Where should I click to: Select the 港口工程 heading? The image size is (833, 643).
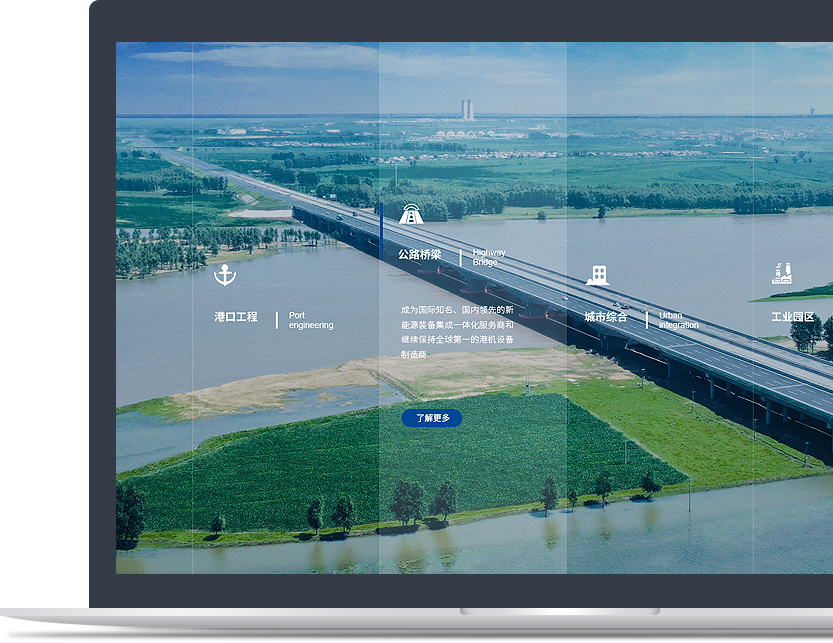[x=236, y=317]
